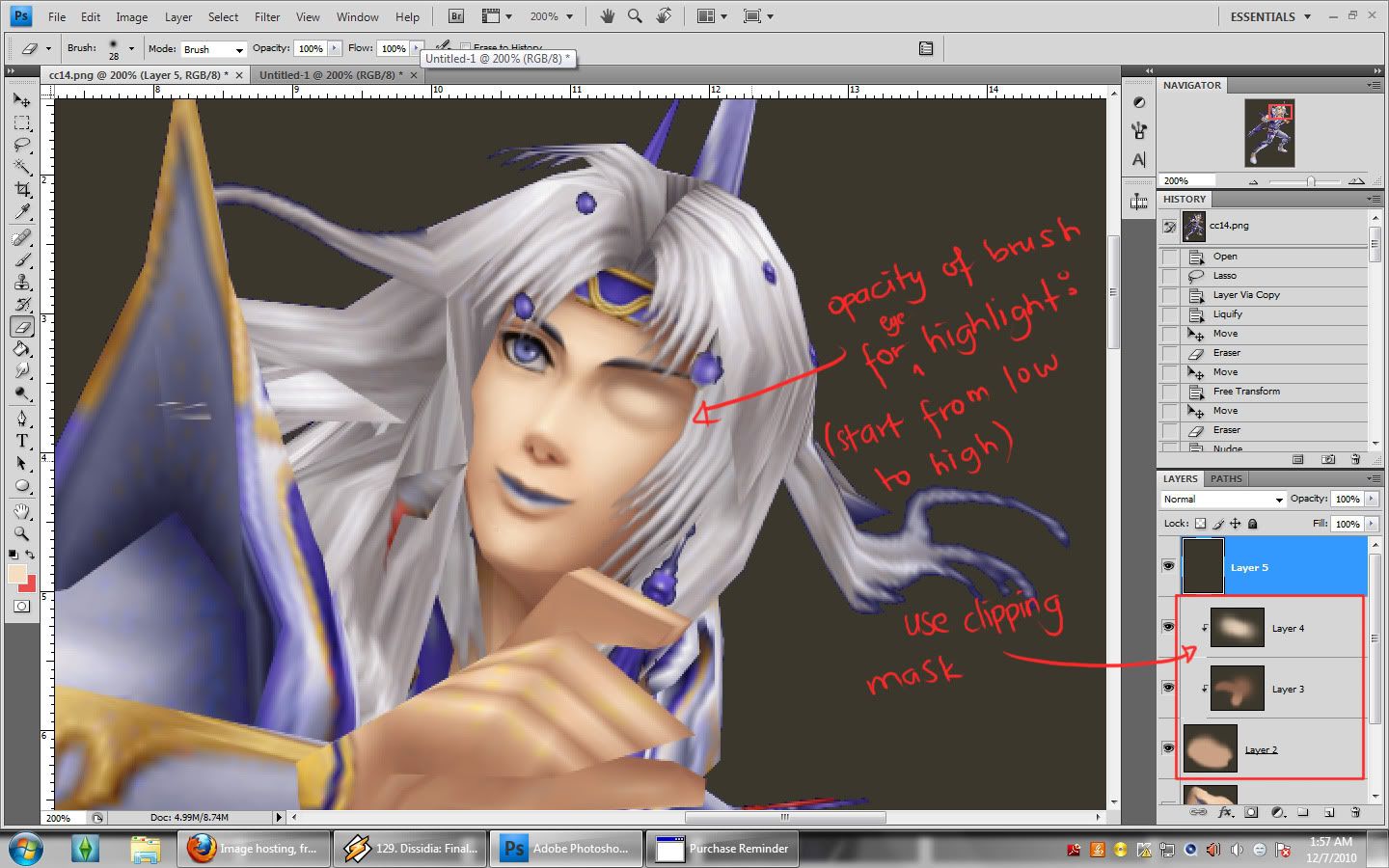
Task: Click the Liquify history state
Action: (x=1227, y=314)
